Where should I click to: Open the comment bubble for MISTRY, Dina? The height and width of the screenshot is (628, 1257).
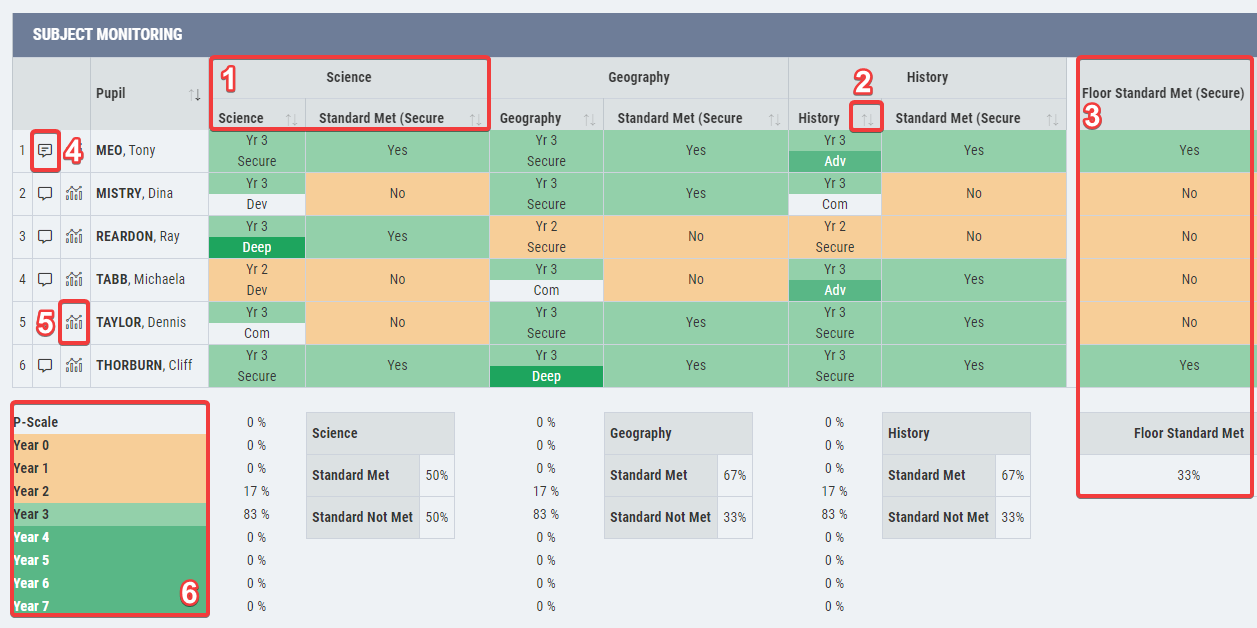(x=46, y=193)
